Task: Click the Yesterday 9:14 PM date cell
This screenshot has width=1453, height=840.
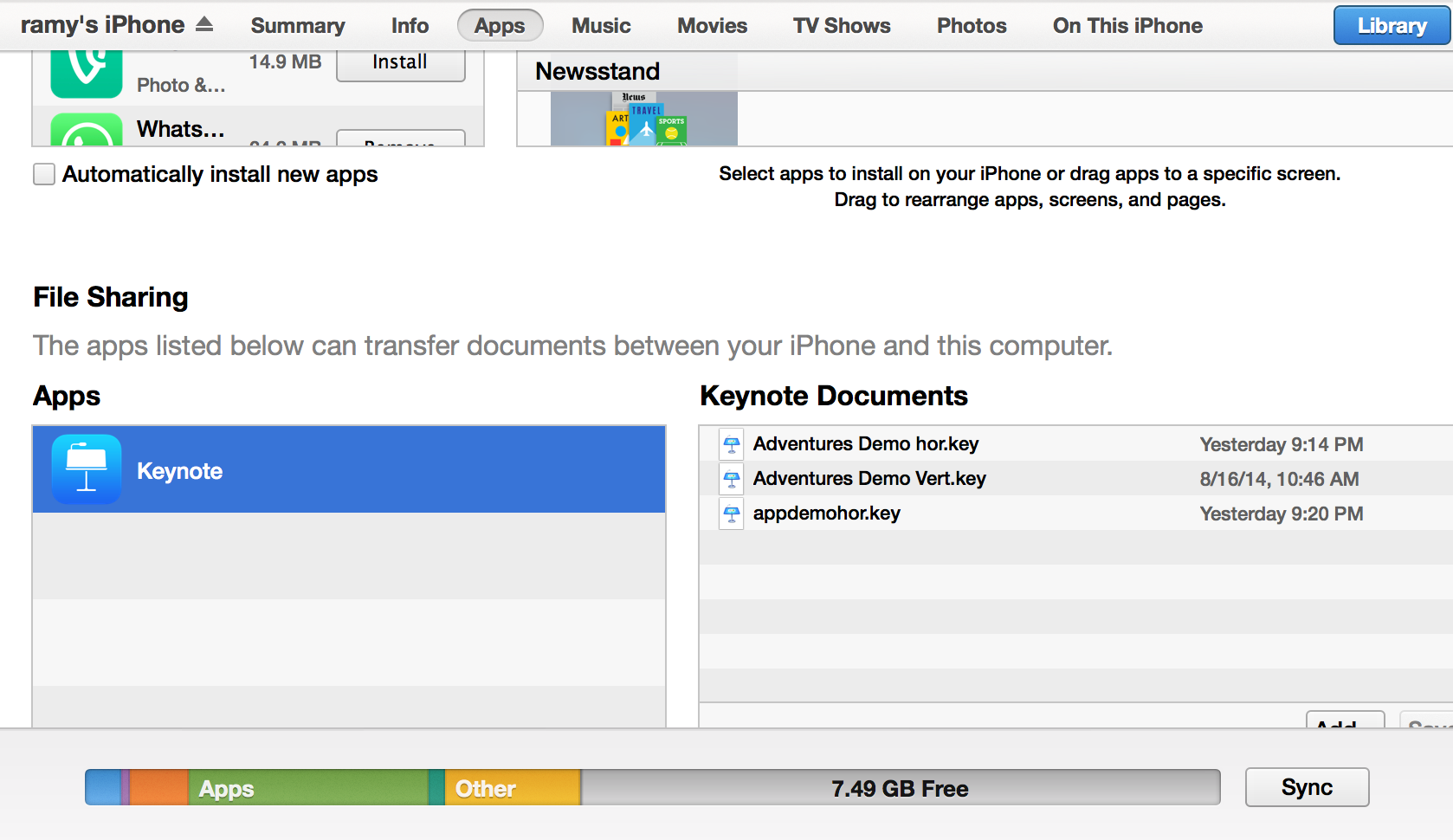Action: pyautogui.click(x=1282, y=444)
